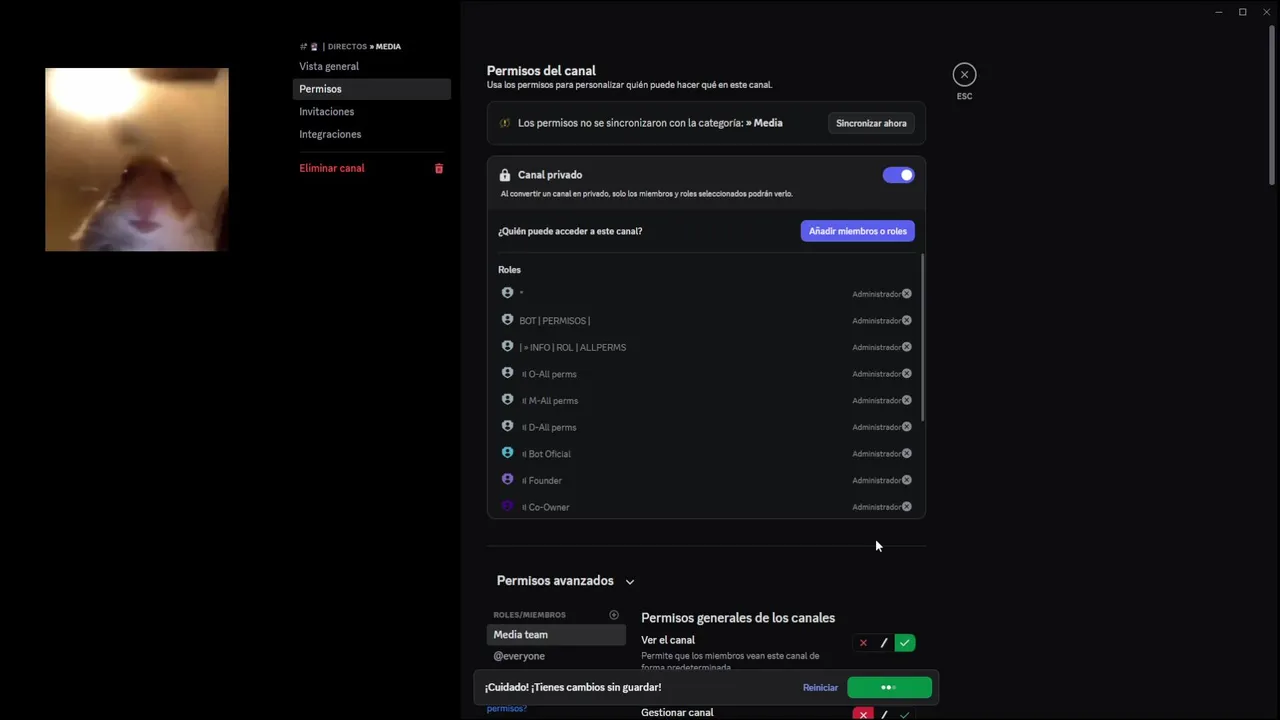
Task: Click the purple Founder shield icon
Action: click(x=507, y=479)
